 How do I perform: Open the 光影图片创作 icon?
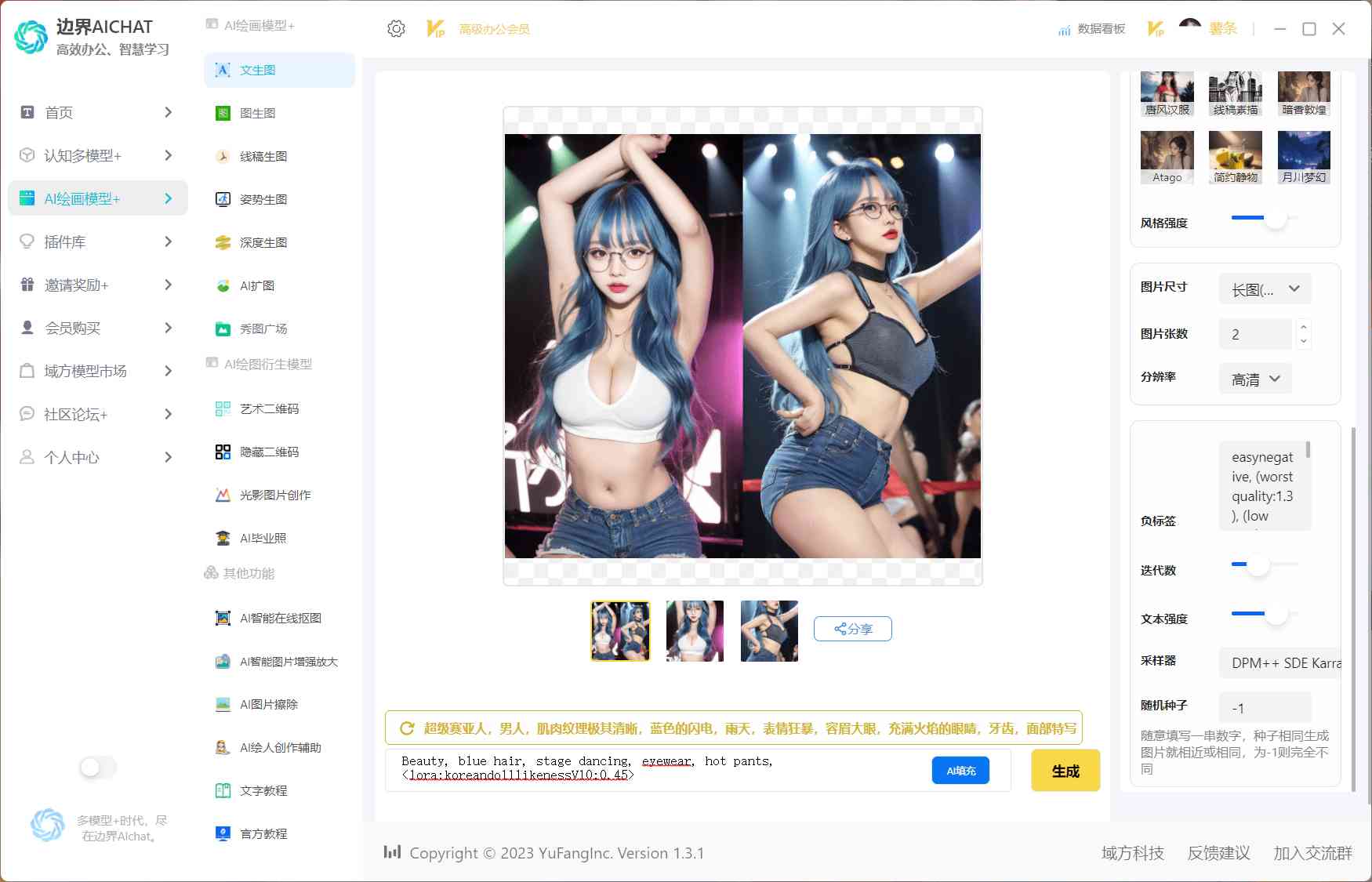(x=223, y=495)
